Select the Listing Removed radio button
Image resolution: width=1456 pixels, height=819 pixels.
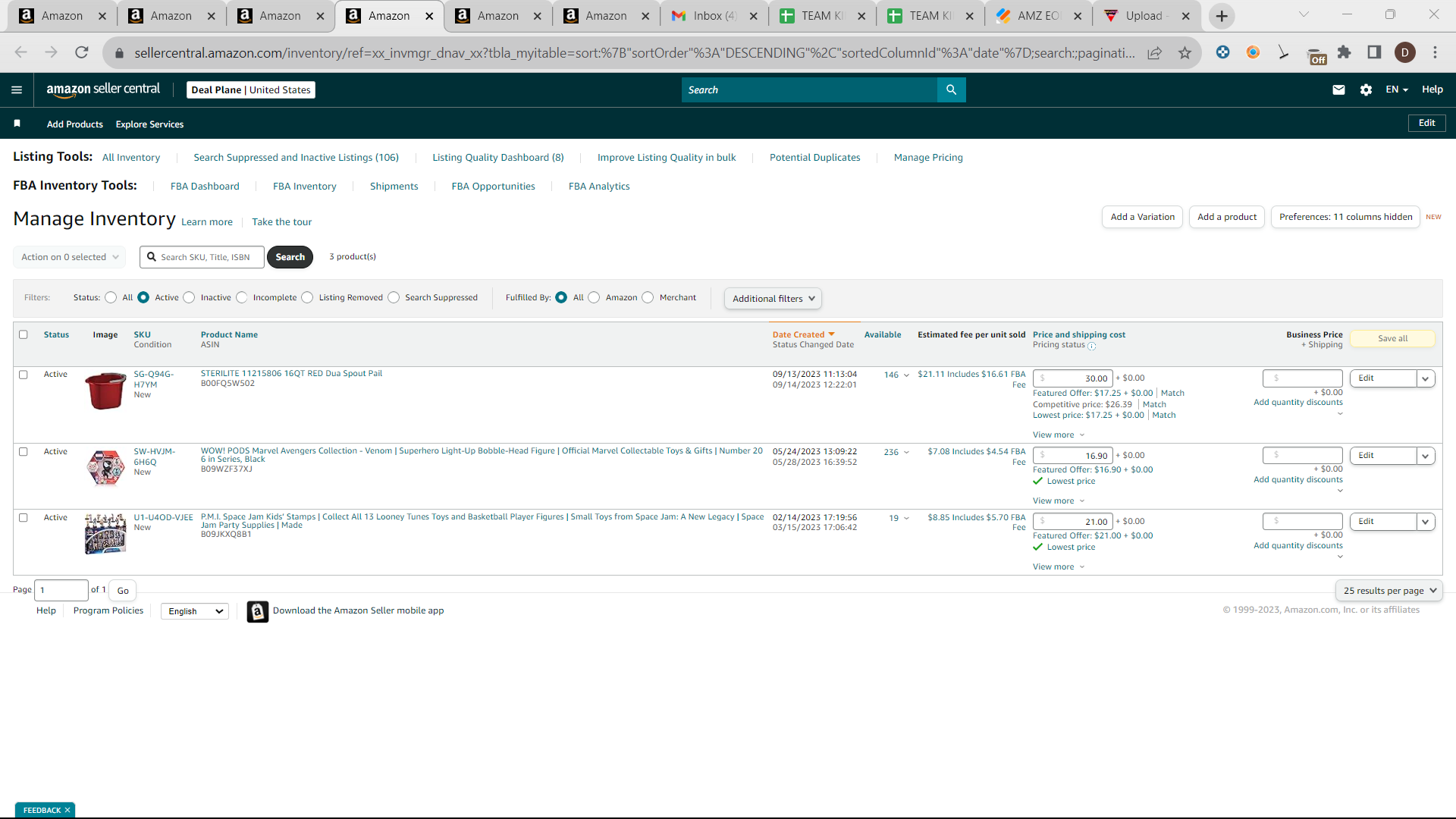[307, 297]
